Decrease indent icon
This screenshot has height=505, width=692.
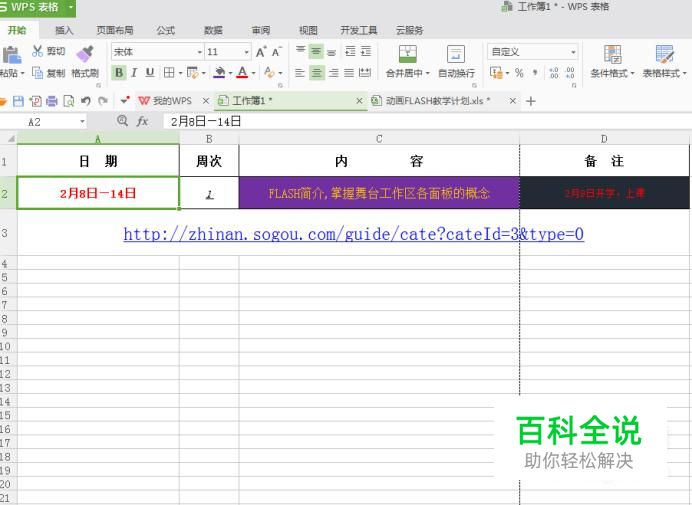(x=350, y=52)
